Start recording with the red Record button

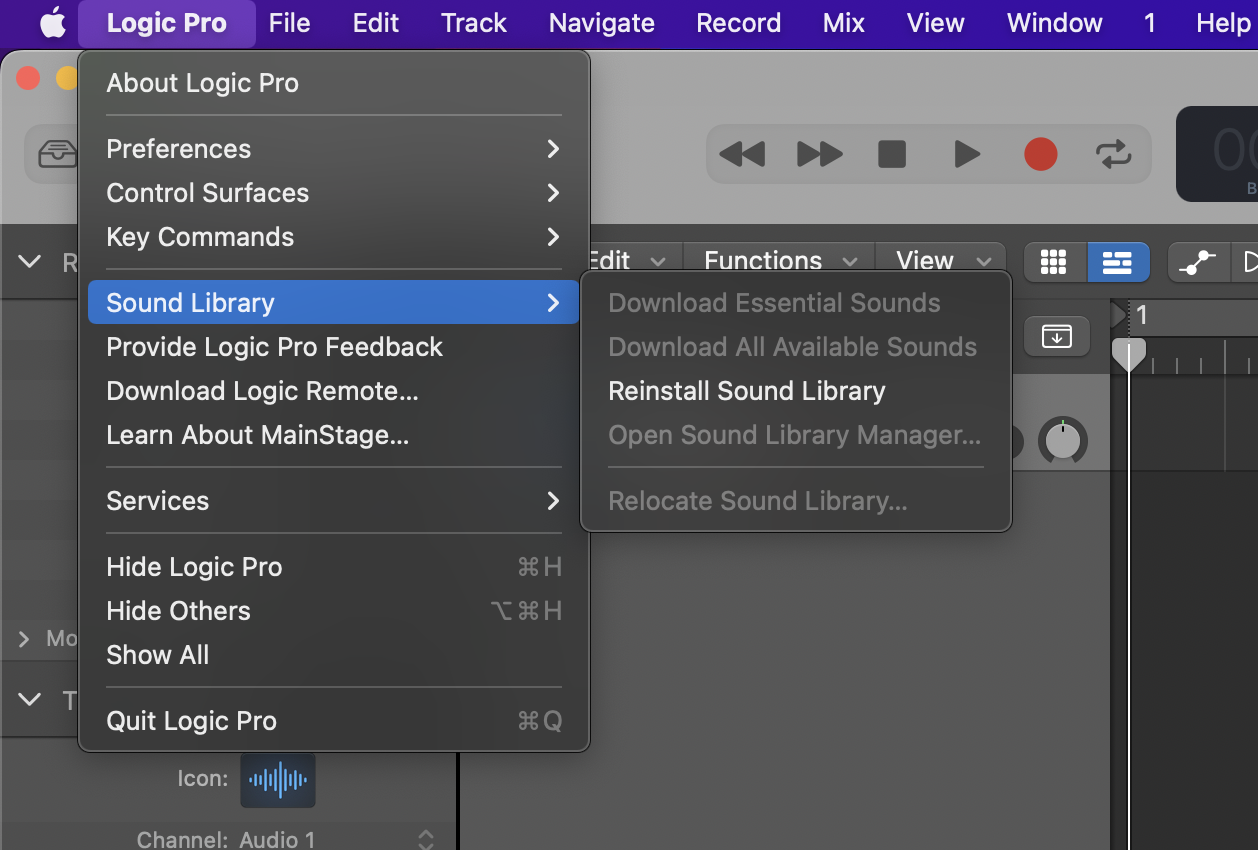click(1041, 154)
